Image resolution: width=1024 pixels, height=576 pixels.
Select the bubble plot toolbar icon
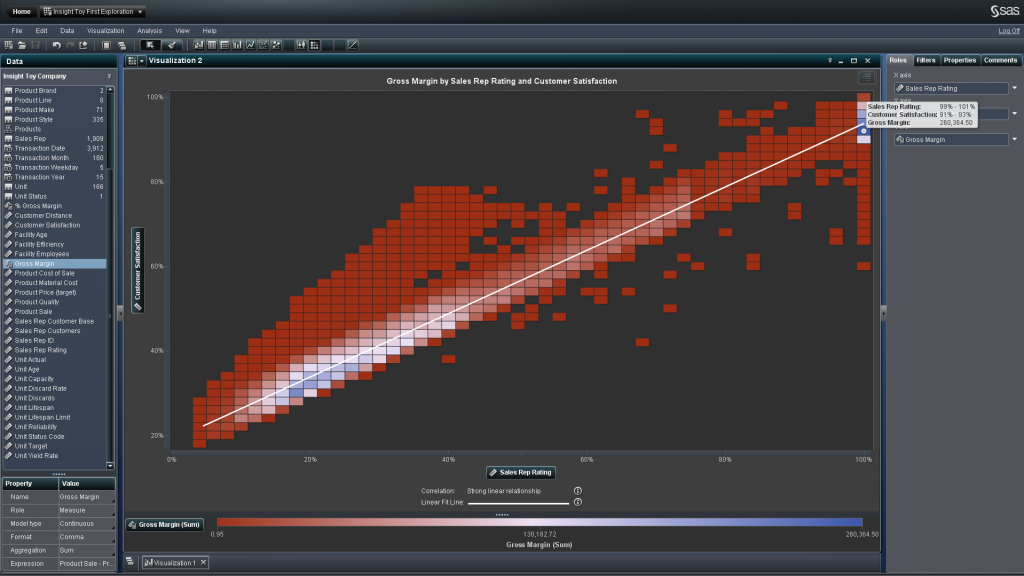click(276, 45)
